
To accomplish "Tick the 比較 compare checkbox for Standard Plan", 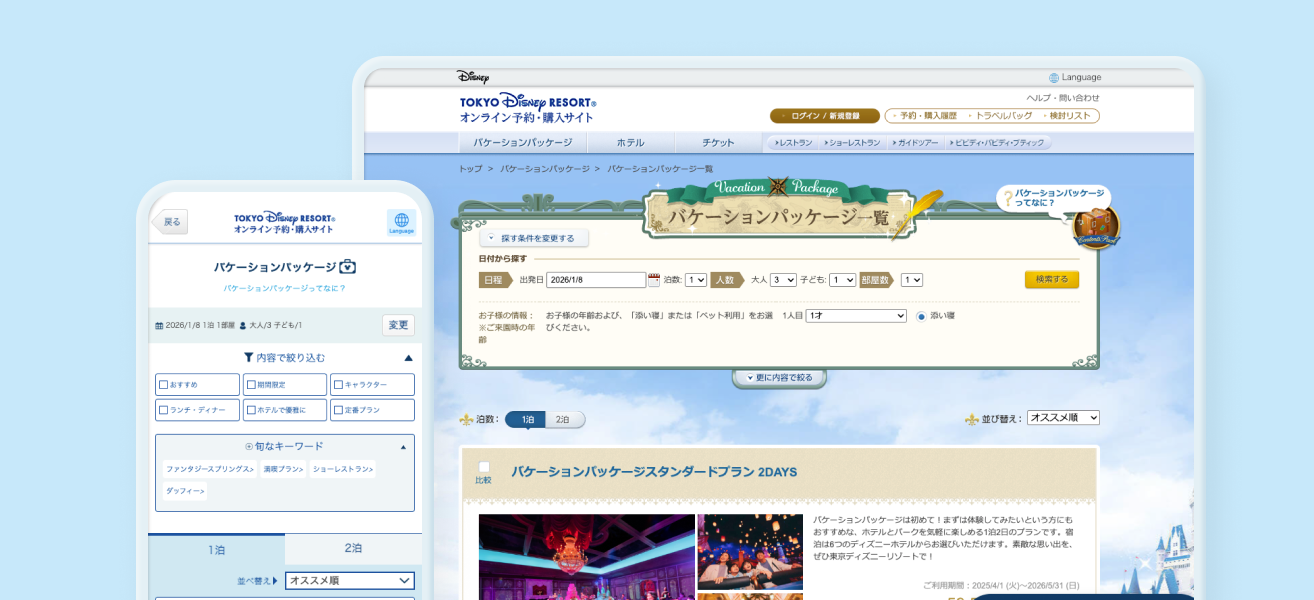I will coord(484,467).
